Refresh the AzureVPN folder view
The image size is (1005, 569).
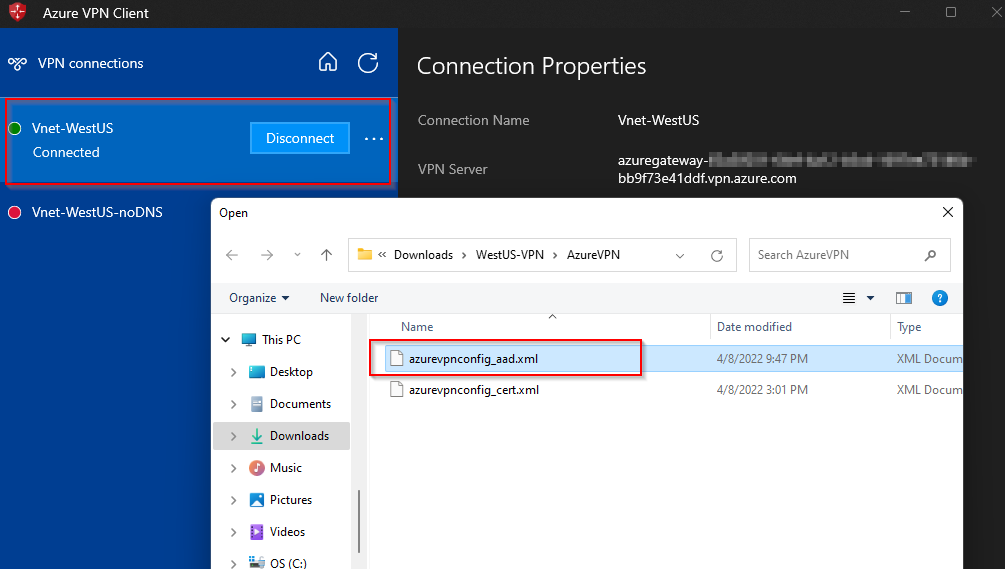(717, 256)
